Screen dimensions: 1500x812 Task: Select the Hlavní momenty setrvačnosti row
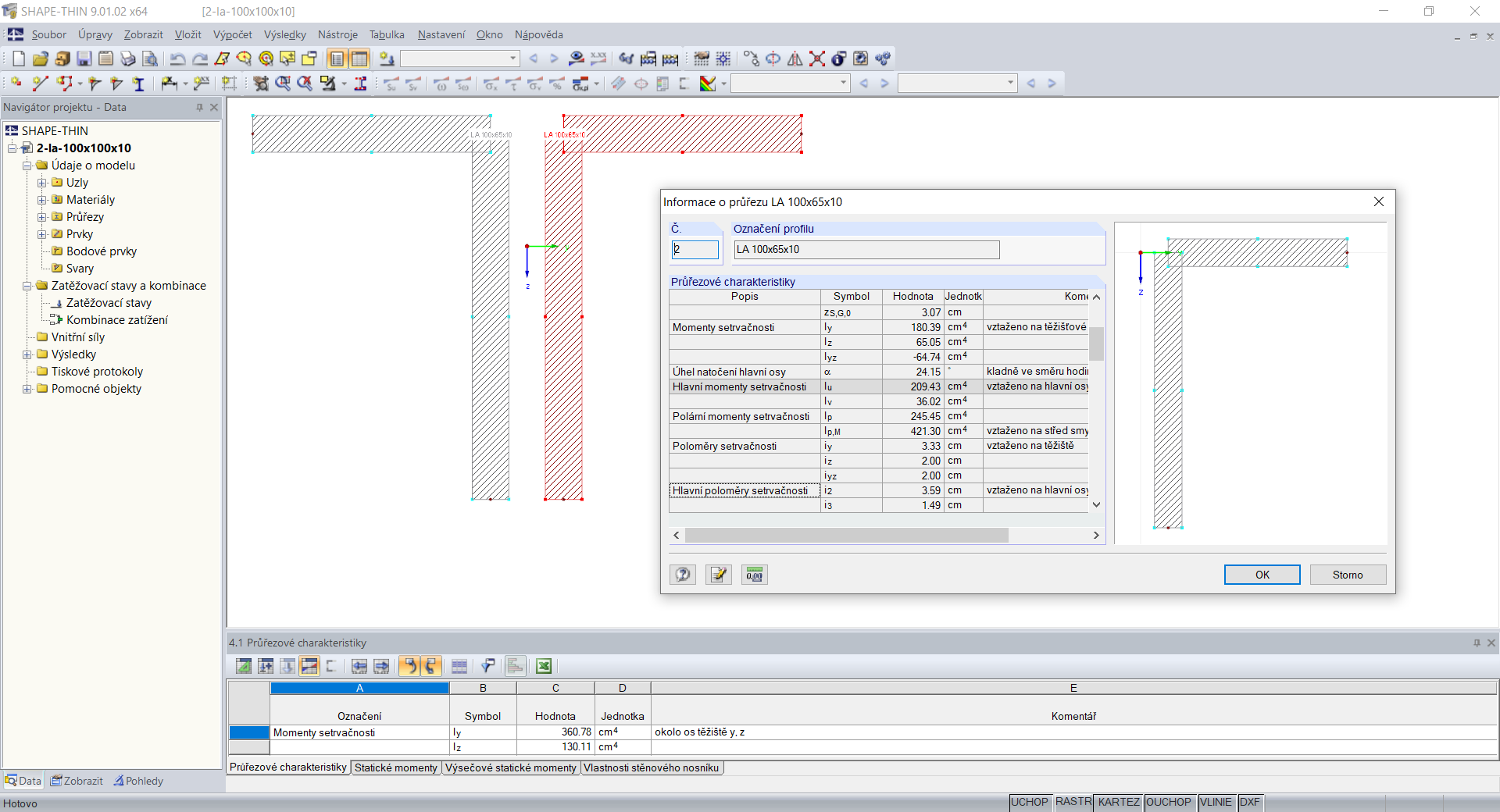click(x=879, y=386)
